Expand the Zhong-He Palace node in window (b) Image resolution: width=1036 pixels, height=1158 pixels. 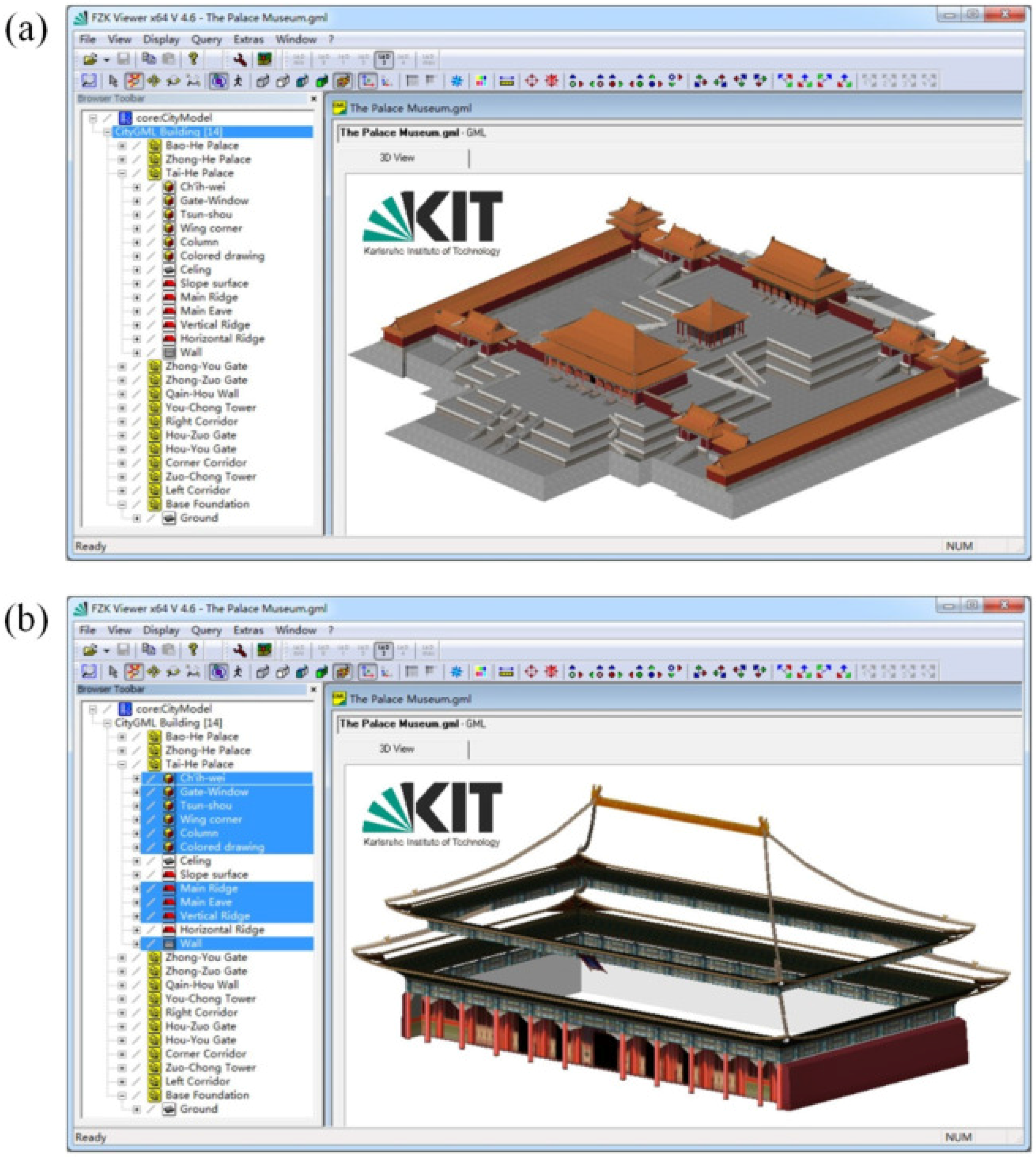(x=122, y=750)
